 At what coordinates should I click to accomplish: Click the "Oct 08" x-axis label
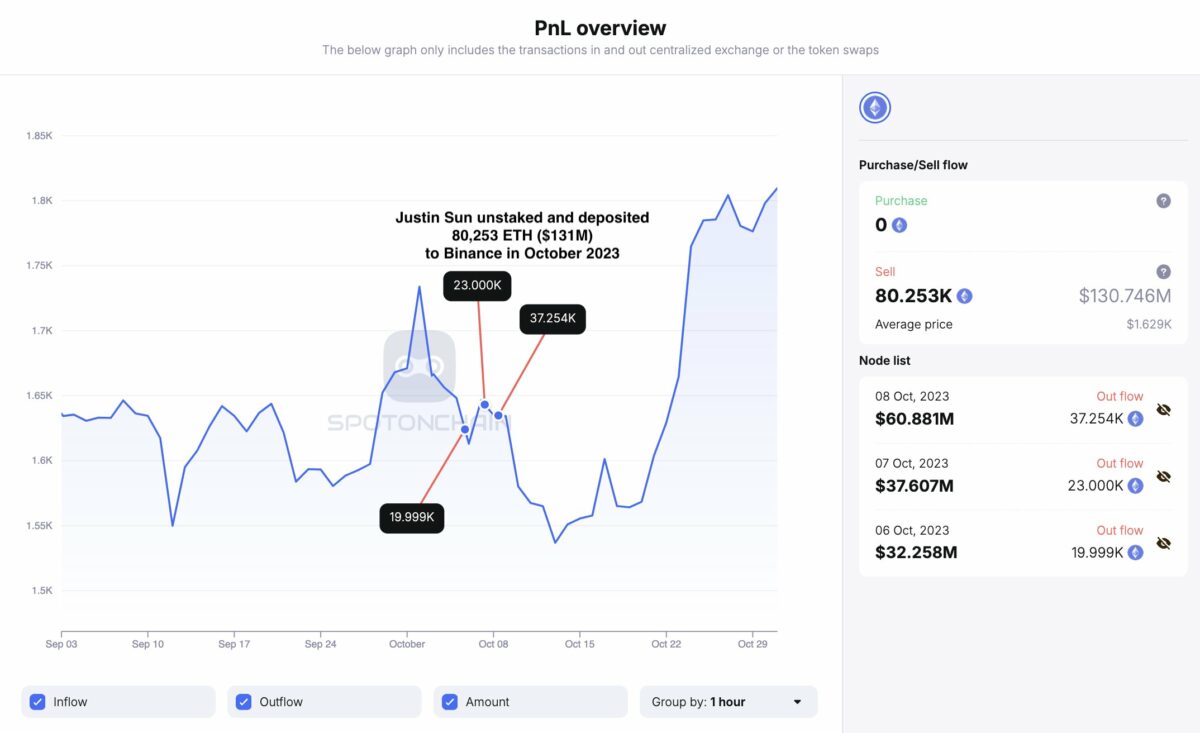[493, 644]
